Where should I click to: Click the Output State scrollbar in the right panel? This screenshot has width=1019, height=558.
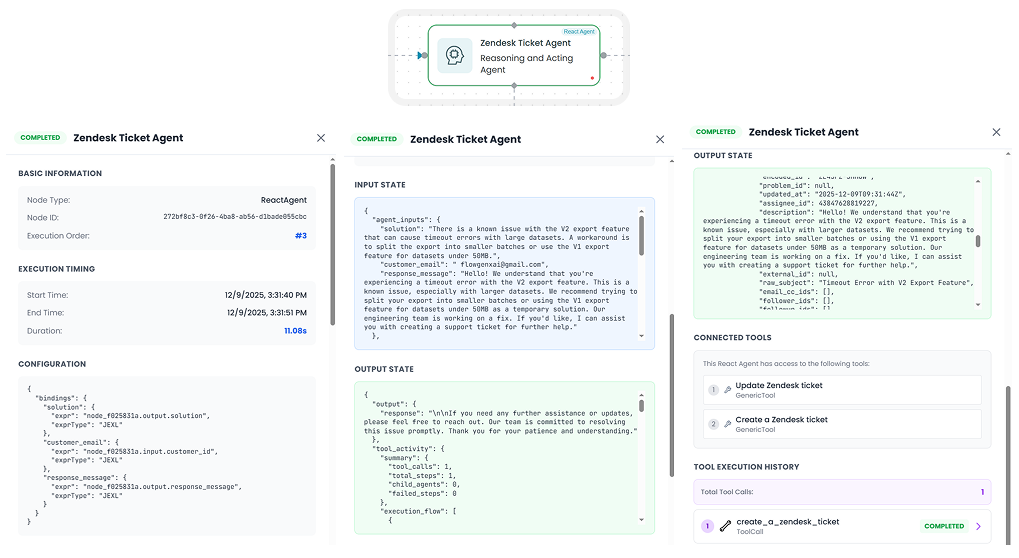coord(978,241)
